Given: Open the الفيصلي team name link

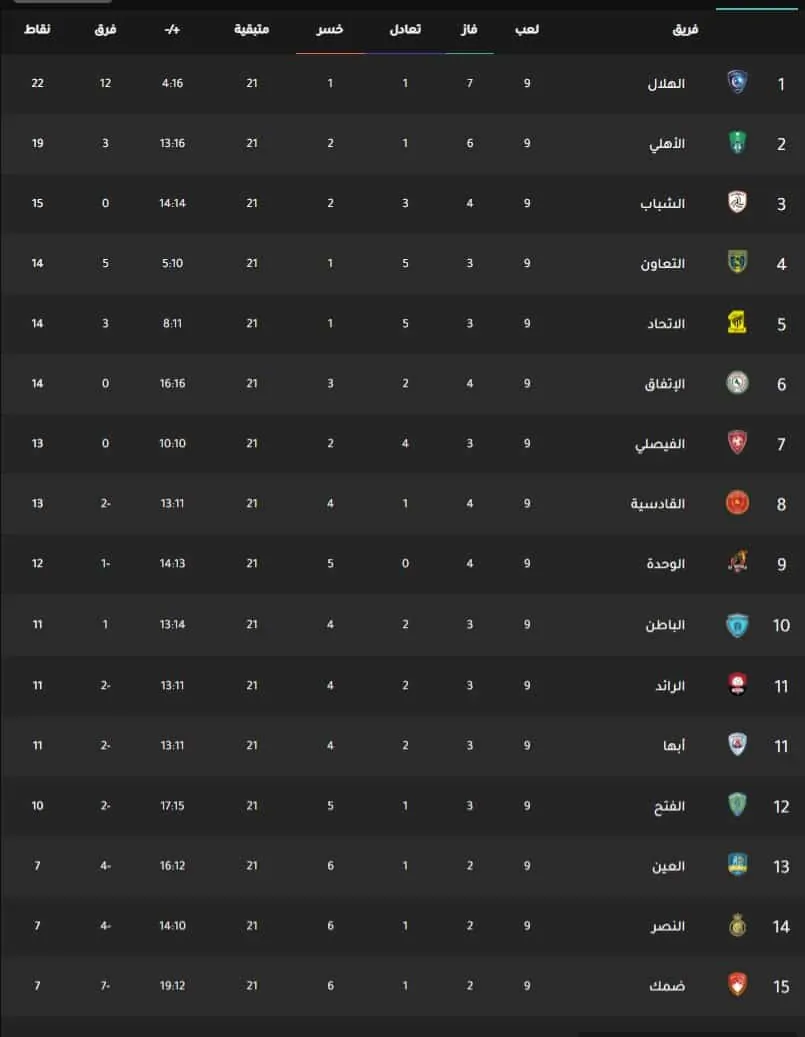Looking at the screenshot, I should (659, 444).
